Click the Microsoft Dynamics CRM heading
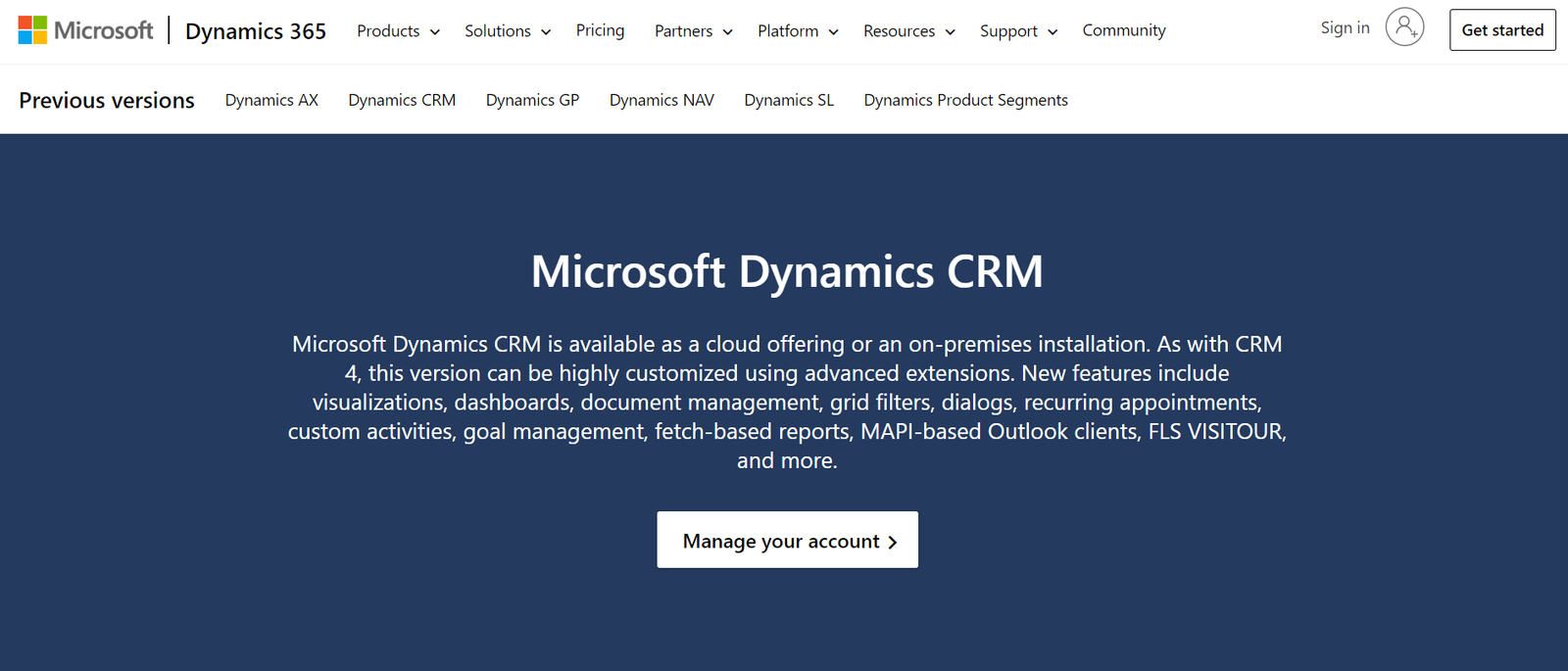 point(787,271)
